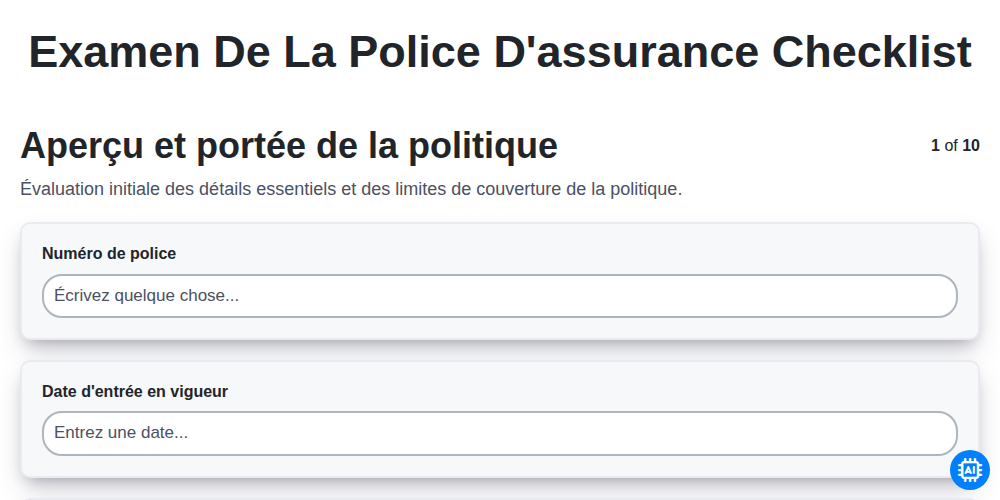Image resolution: width=1000 pixels, height=500 pixels.
Task: Click the bold '1' current page number
Action: (x=935, y=145)
